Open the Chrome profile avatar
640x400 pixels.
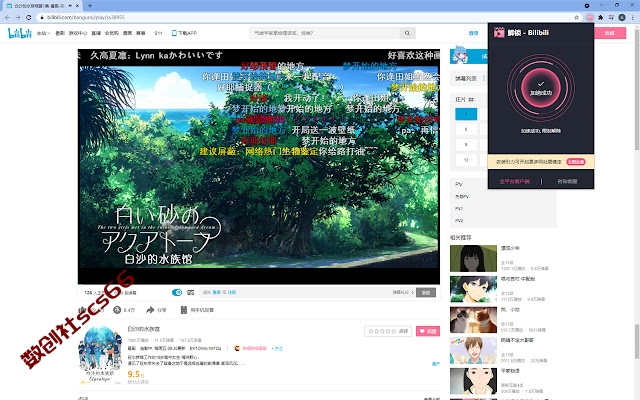coord(622,17)
